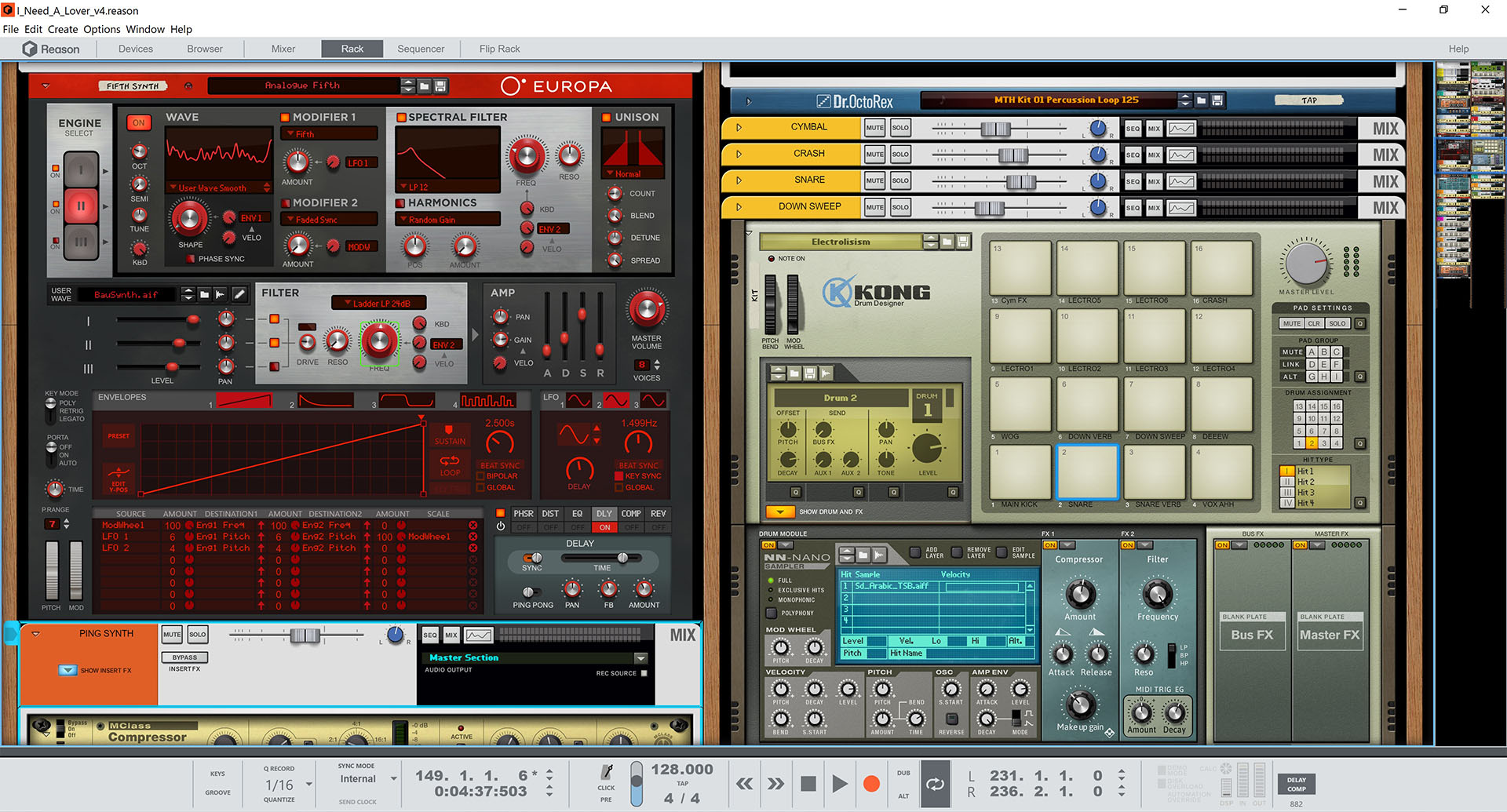Browse Dr.OctoRex loops via folder icon
1507x812 pixels.
[x=1201, y=100]
